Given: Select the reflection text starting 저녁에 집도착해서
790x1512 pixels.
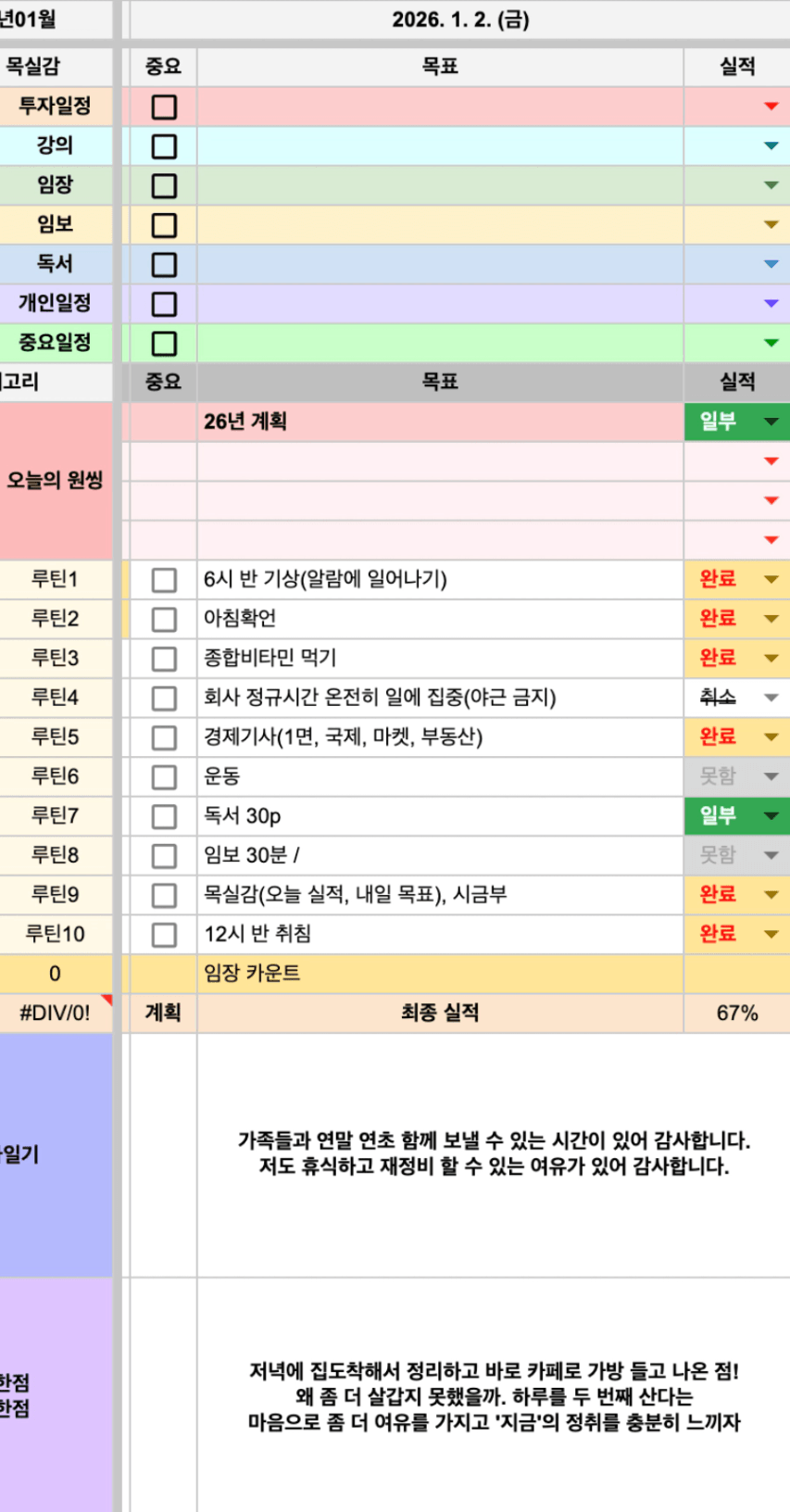Looking at the screenshot, I should 494,1396.
